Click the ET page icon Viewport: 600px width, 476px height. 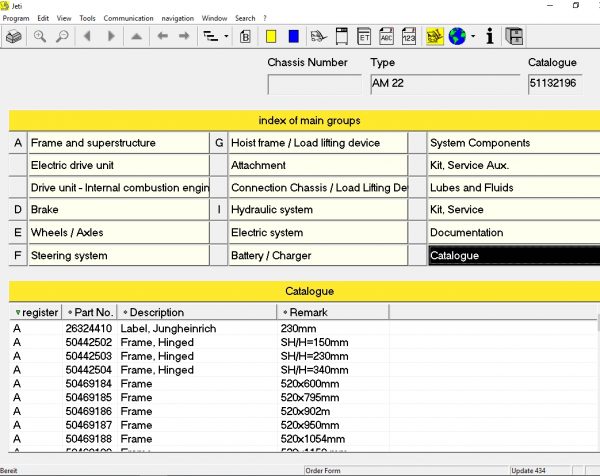[x=364, y=36]
